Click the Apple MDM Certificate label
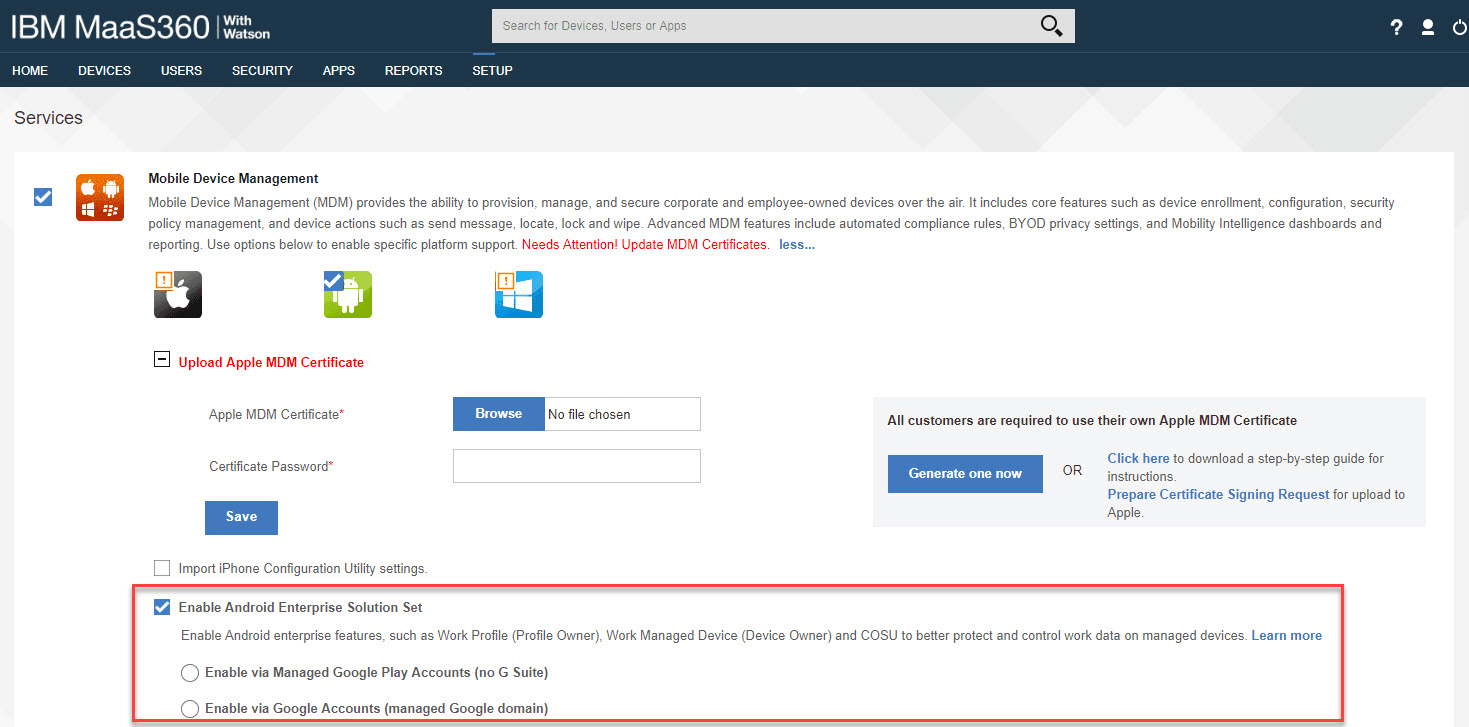 click(x=276, y=414)
